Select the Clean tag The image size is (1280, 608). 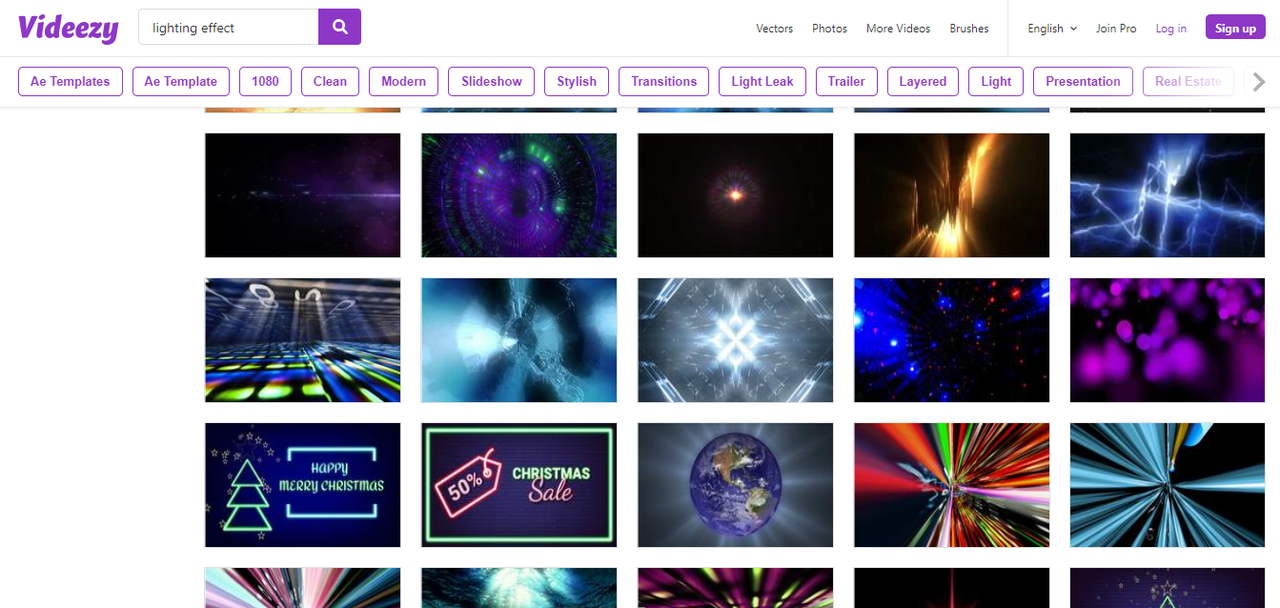[x=330, y=81]
